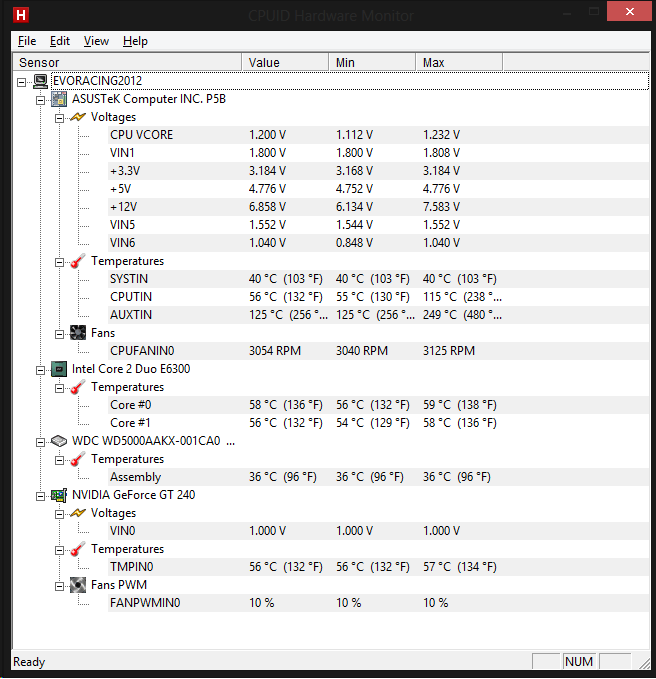Collapse the WDC WD5000AAKX node

pos(40,442)
